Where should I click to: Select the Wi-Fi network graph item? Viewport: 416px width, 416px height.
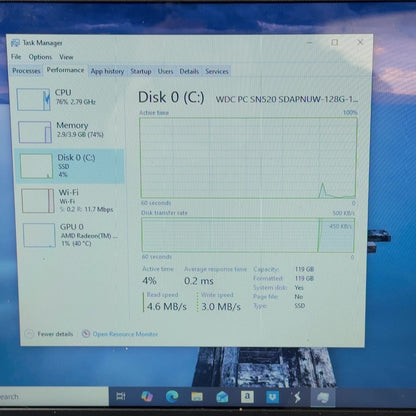click(69, 201)
